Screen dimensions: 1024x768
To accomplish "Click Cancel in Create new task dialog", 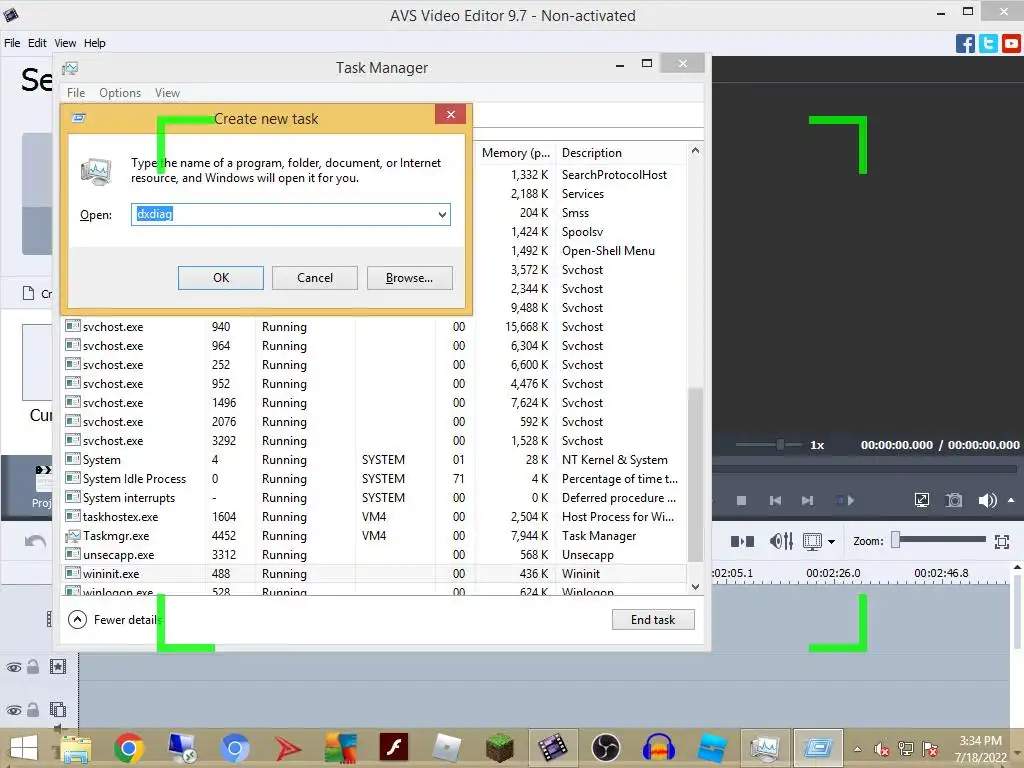I will click(315, 278).
